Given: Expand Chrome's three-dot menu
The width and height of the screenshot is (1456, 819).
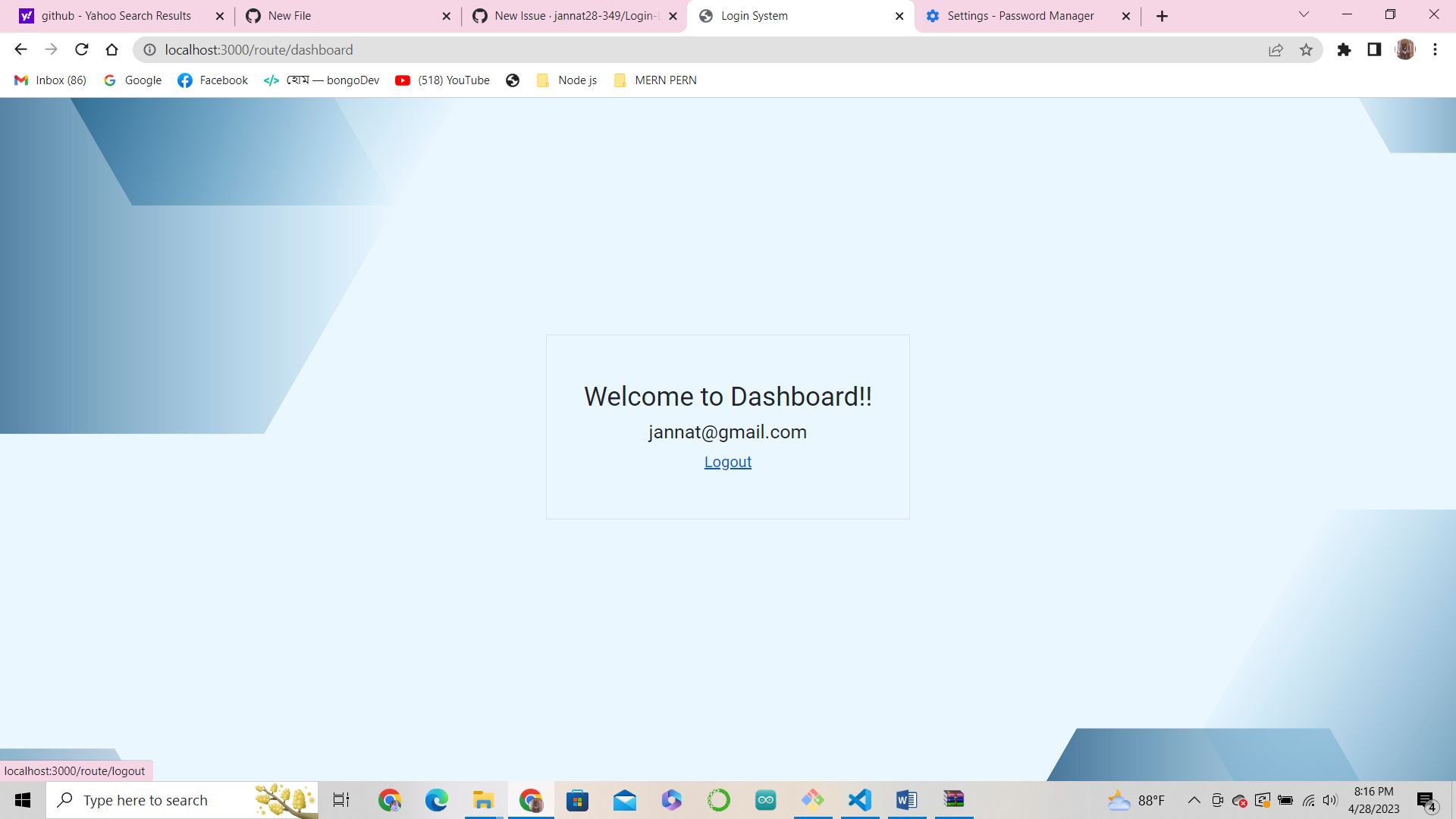Looking at the screenshot, I should [x=1435, y=50].
